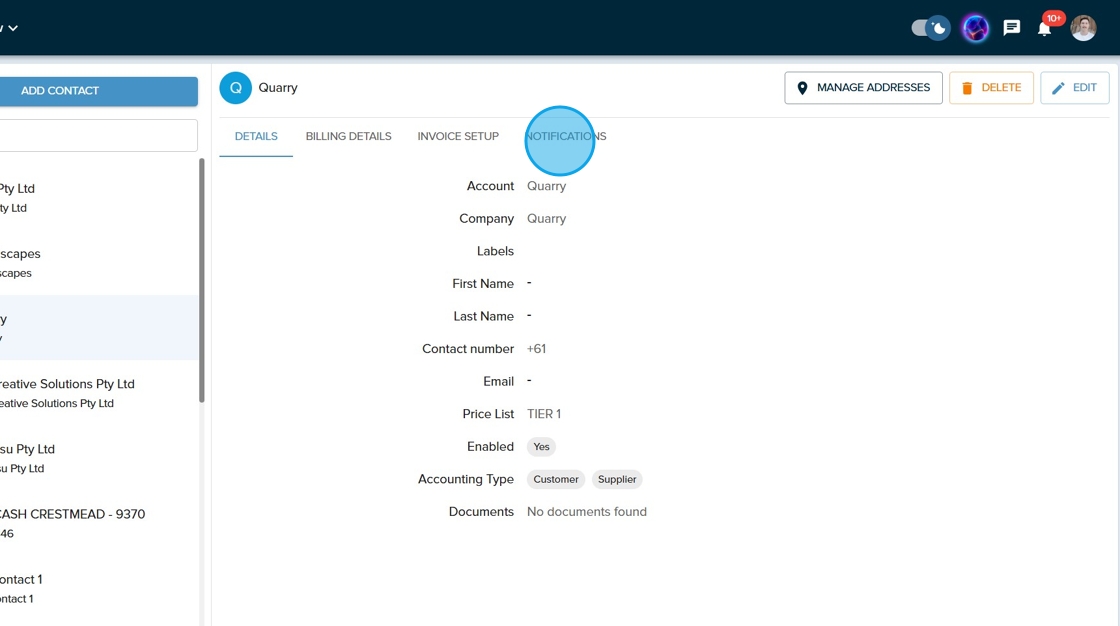Image resolution: width=1120 pixels, height=626 pixels.
Task: Click the location pin in Manage Addresses
Action: point(802,88)
